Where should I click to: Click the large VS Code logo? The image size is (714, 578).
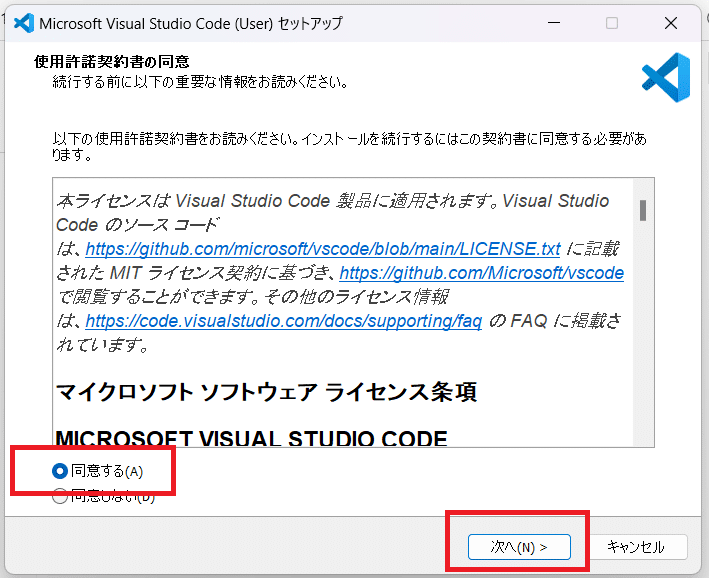(666, 77)
